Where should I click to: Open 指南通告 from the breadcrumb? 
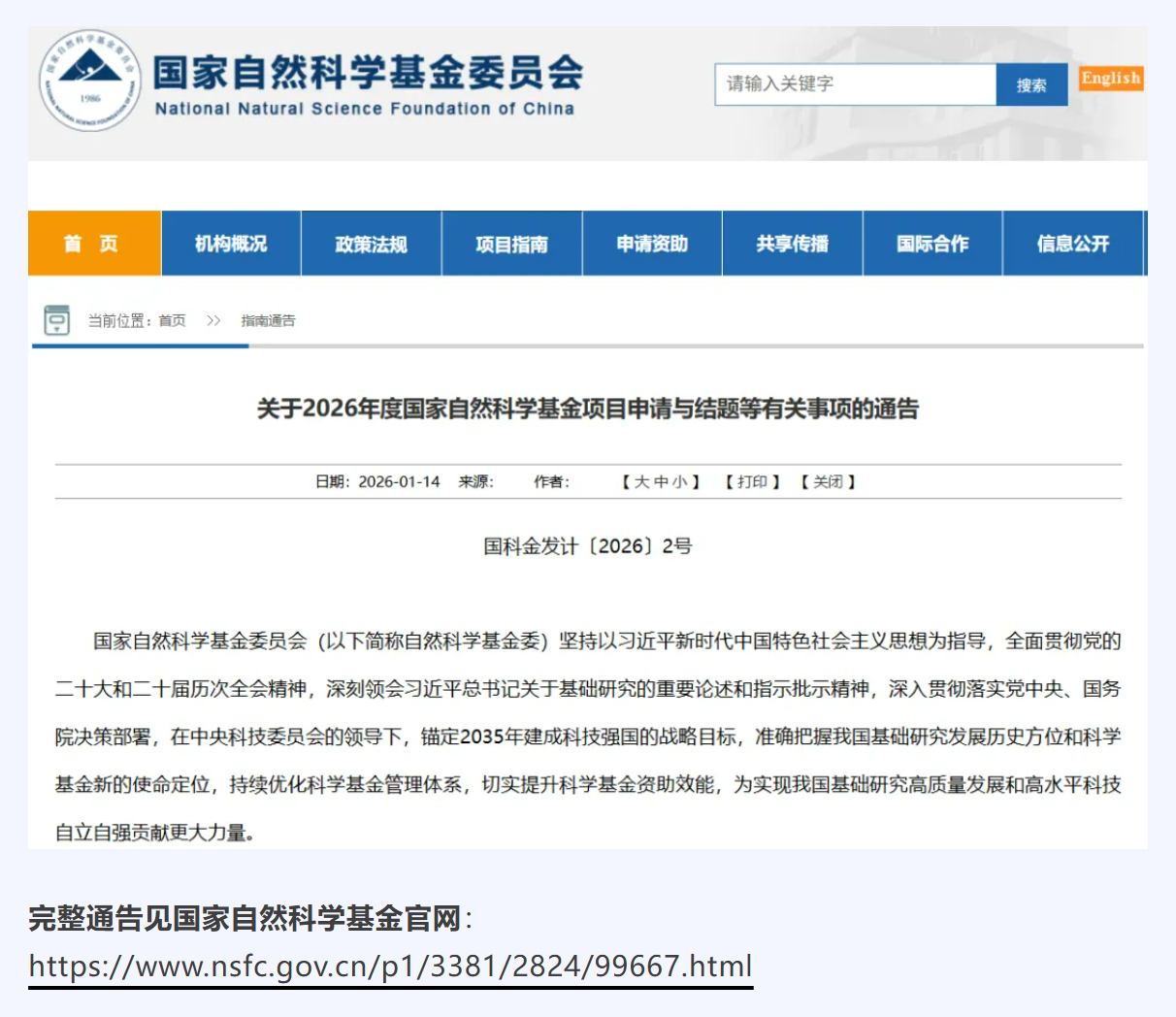269,320
